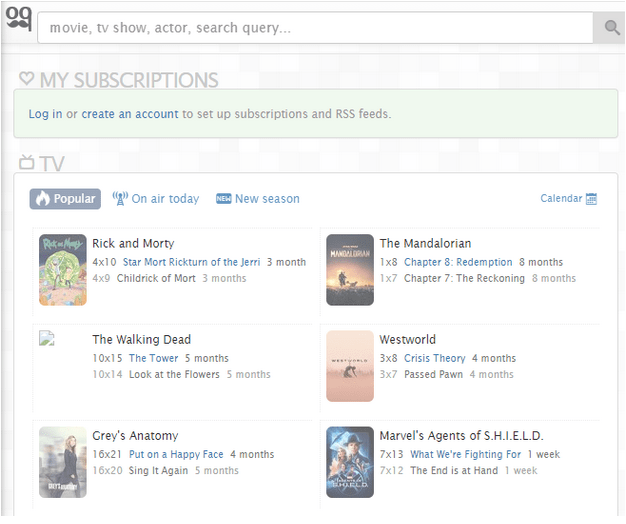The height and width of the screenshot is (524, 626).
Task: Select episode Childrick of Mort
Action: point(156,278)
